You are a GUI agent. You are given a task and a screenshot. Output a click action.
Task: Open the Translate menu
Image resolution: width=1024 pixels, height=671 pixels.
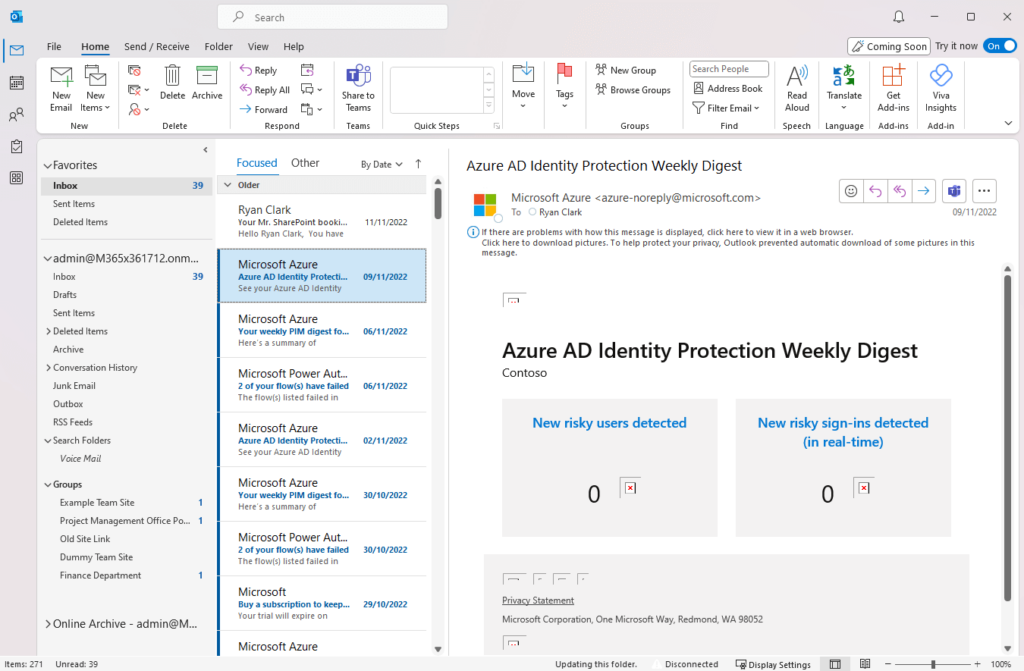(x=844, y=87)
